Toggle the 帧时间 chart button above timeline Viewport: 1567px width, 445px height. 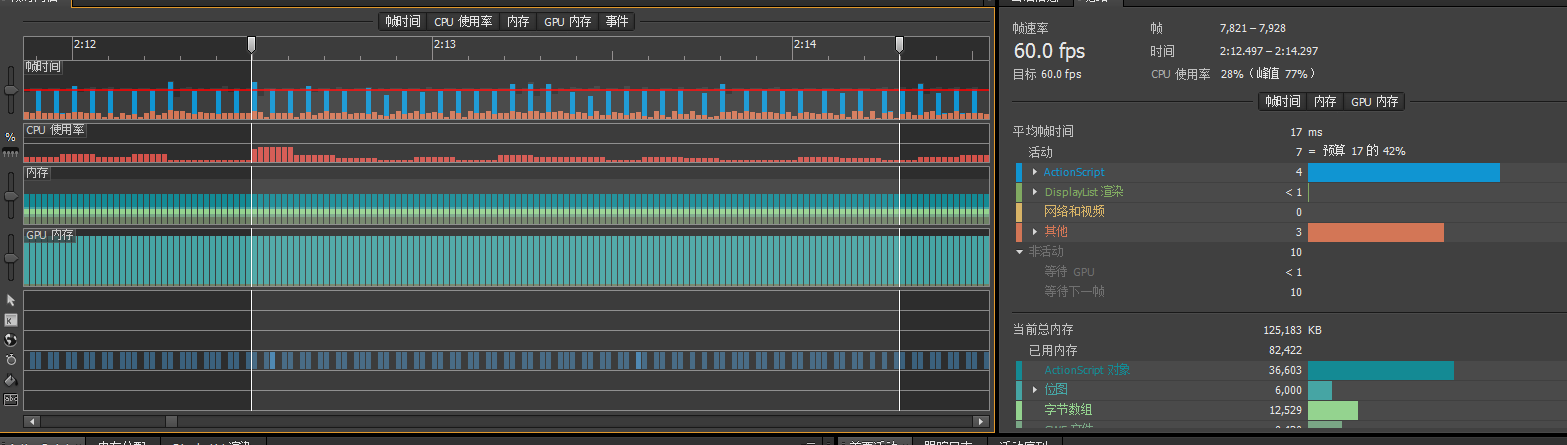tap(403, 21)
